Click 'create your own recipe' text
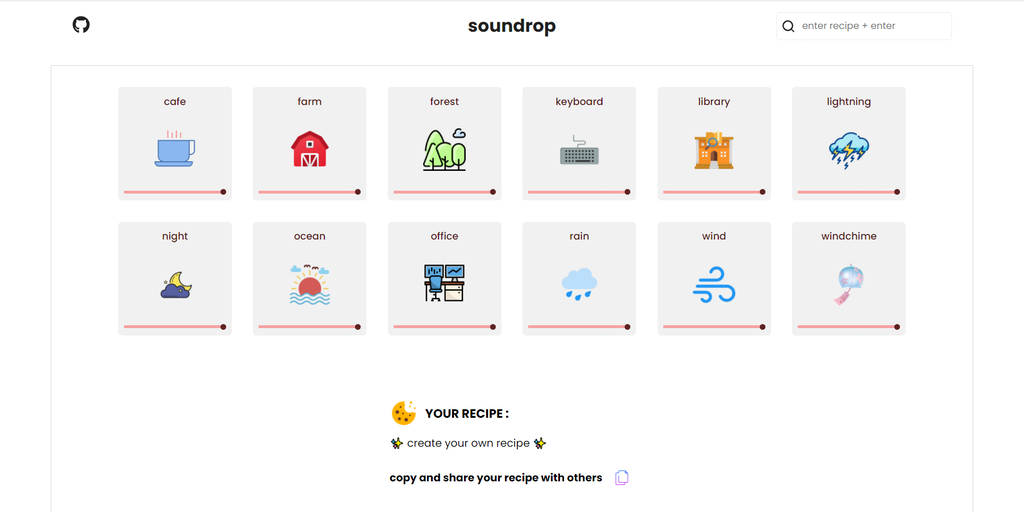 tap(468, 443)
